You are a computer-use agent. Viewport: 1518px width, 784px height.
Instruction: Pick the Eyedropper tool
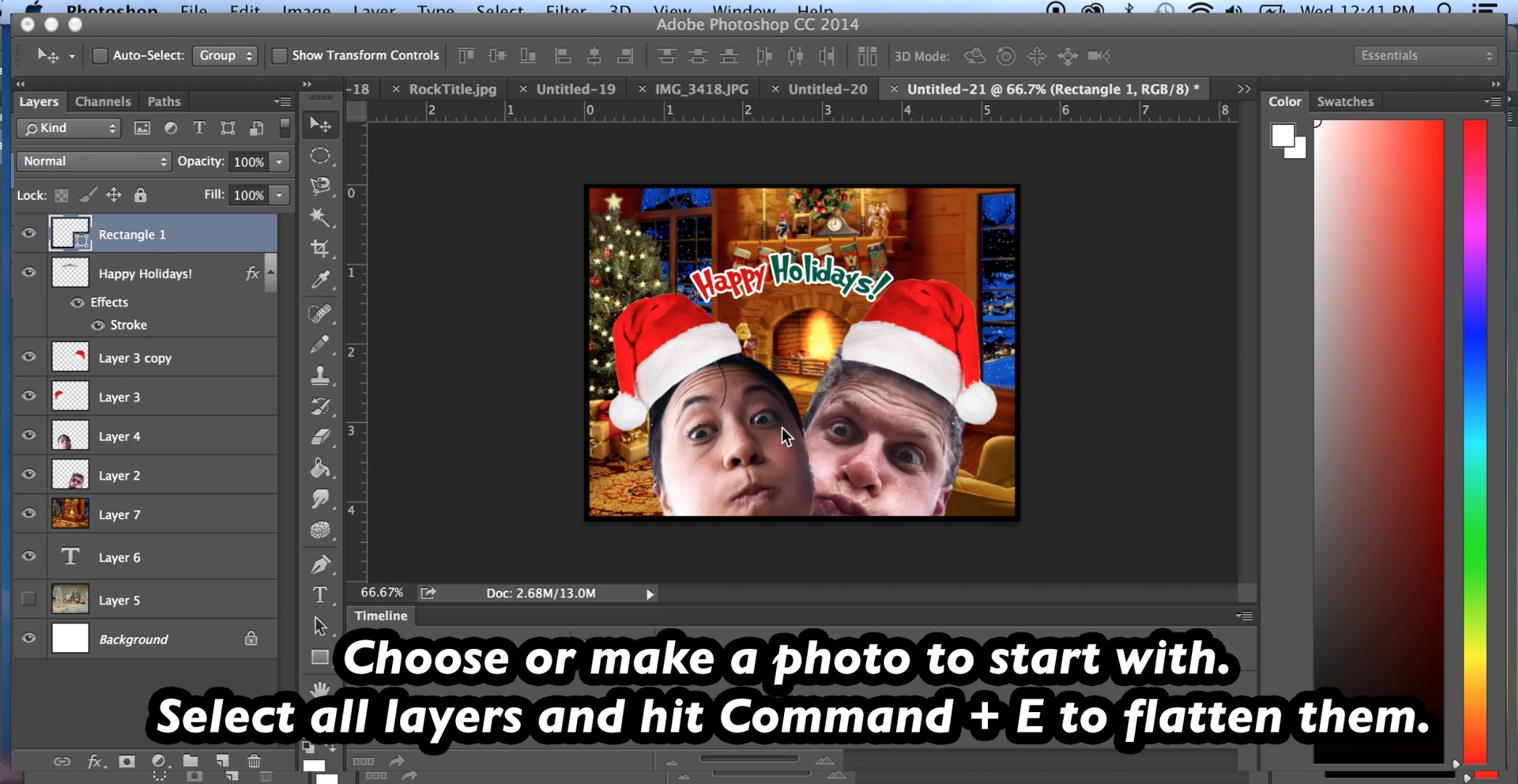pos(320,279)
